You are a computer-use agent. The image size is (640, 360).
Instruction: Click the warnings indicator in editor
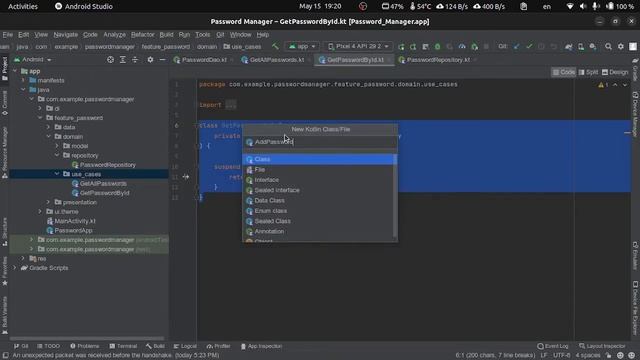point(603,85)
